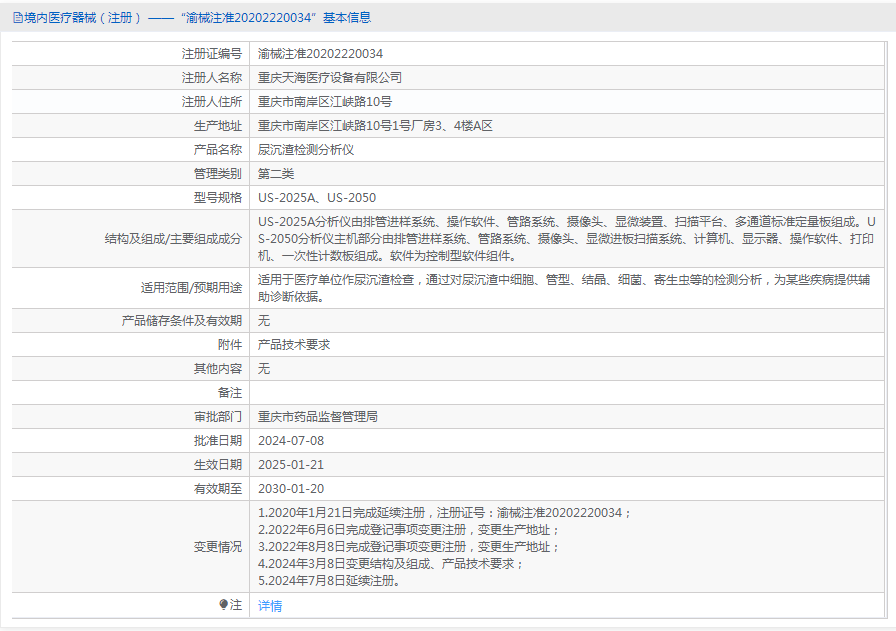Click the header title 境内医疗器械（注册）基本信息
This screenshot has height=631, width=896.
[x=197, y=18]
